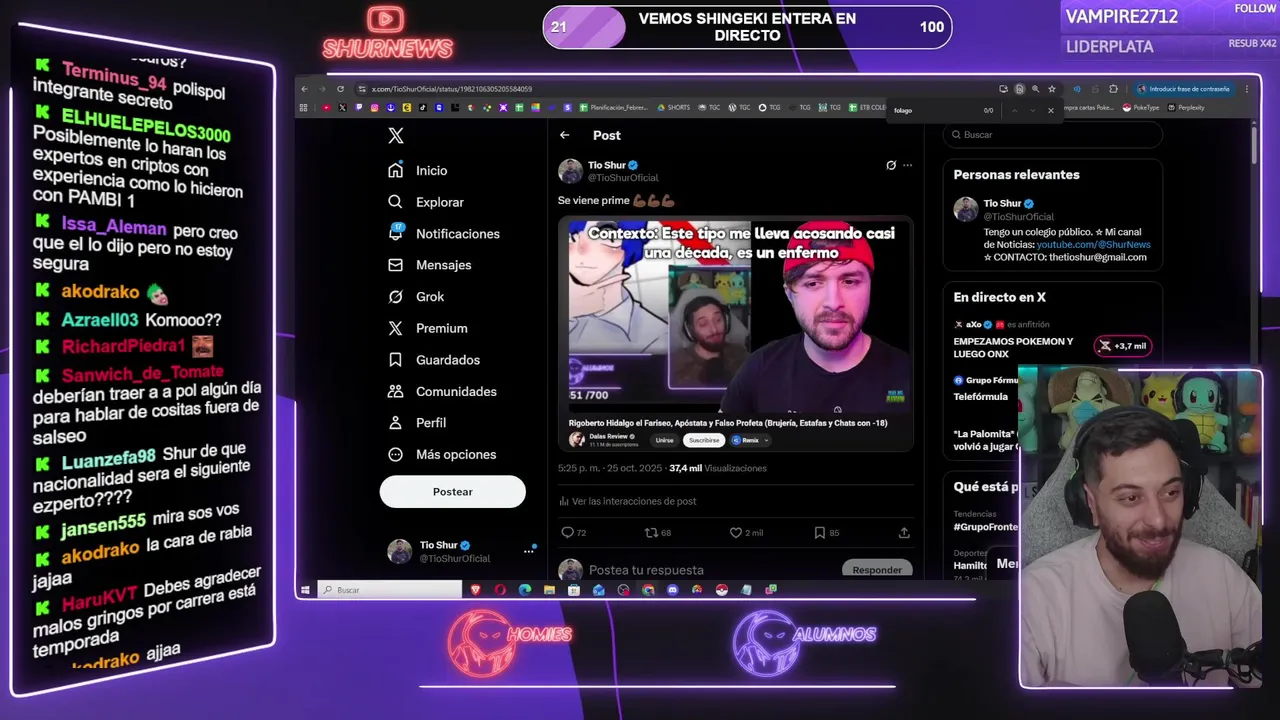The image size is (1280, 720).
Task: Open Comunidades in the sidebar
Action: [442, 391]
